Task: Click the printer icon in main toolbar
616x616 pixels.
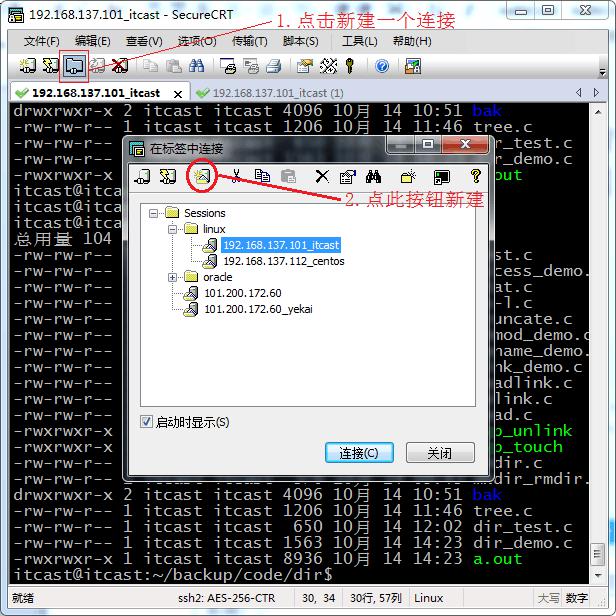Action: [x=274, y=66]
